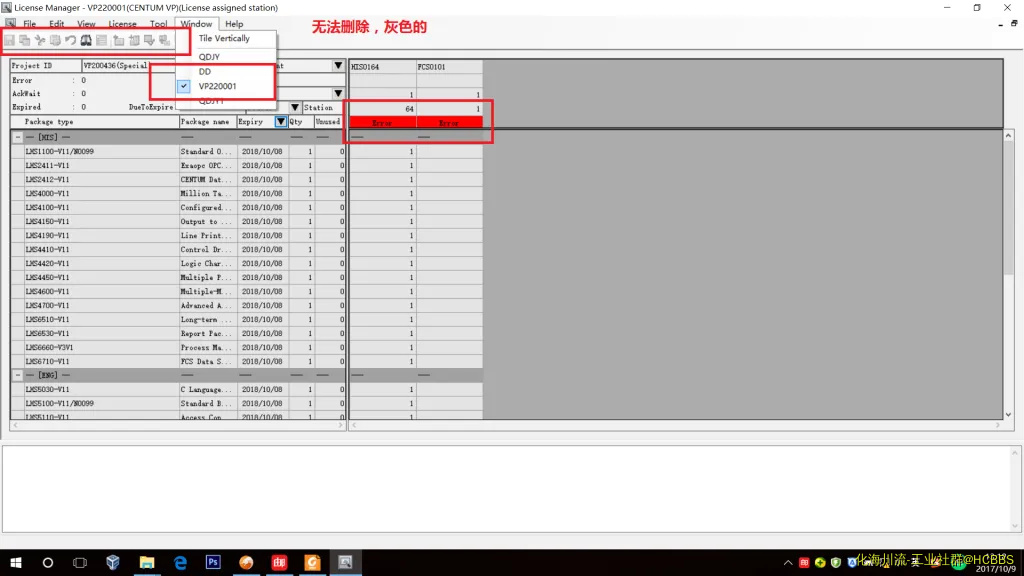The width and height of the screenshot is (1024, 576).
Task: Open VirtualBox cube icon on taskbar
Action: click(113, 562)
